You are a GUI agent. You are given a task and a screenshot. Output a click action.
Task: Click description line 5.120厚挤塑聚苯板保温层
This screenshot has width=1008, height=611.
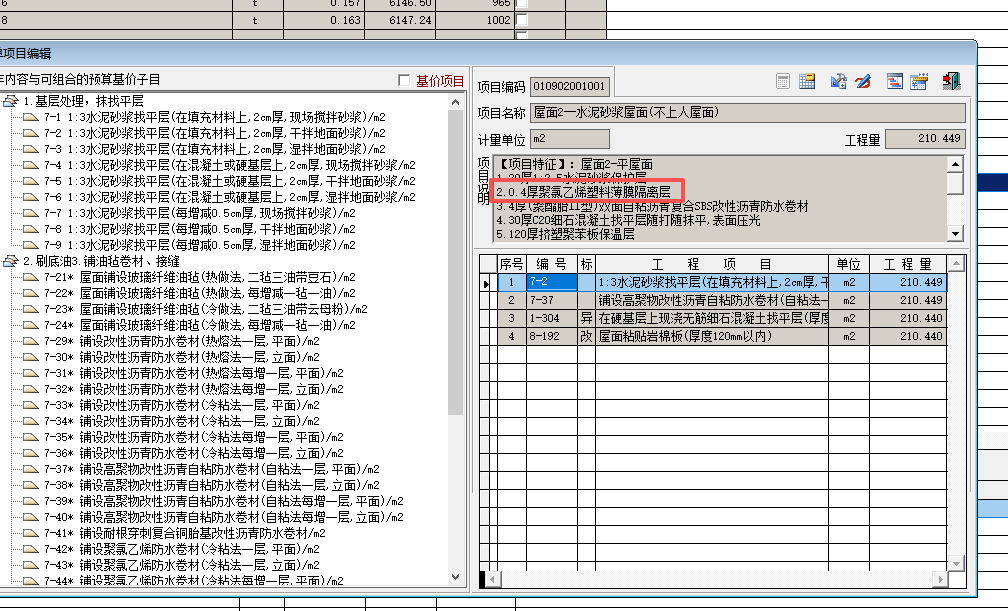point(565,235)
